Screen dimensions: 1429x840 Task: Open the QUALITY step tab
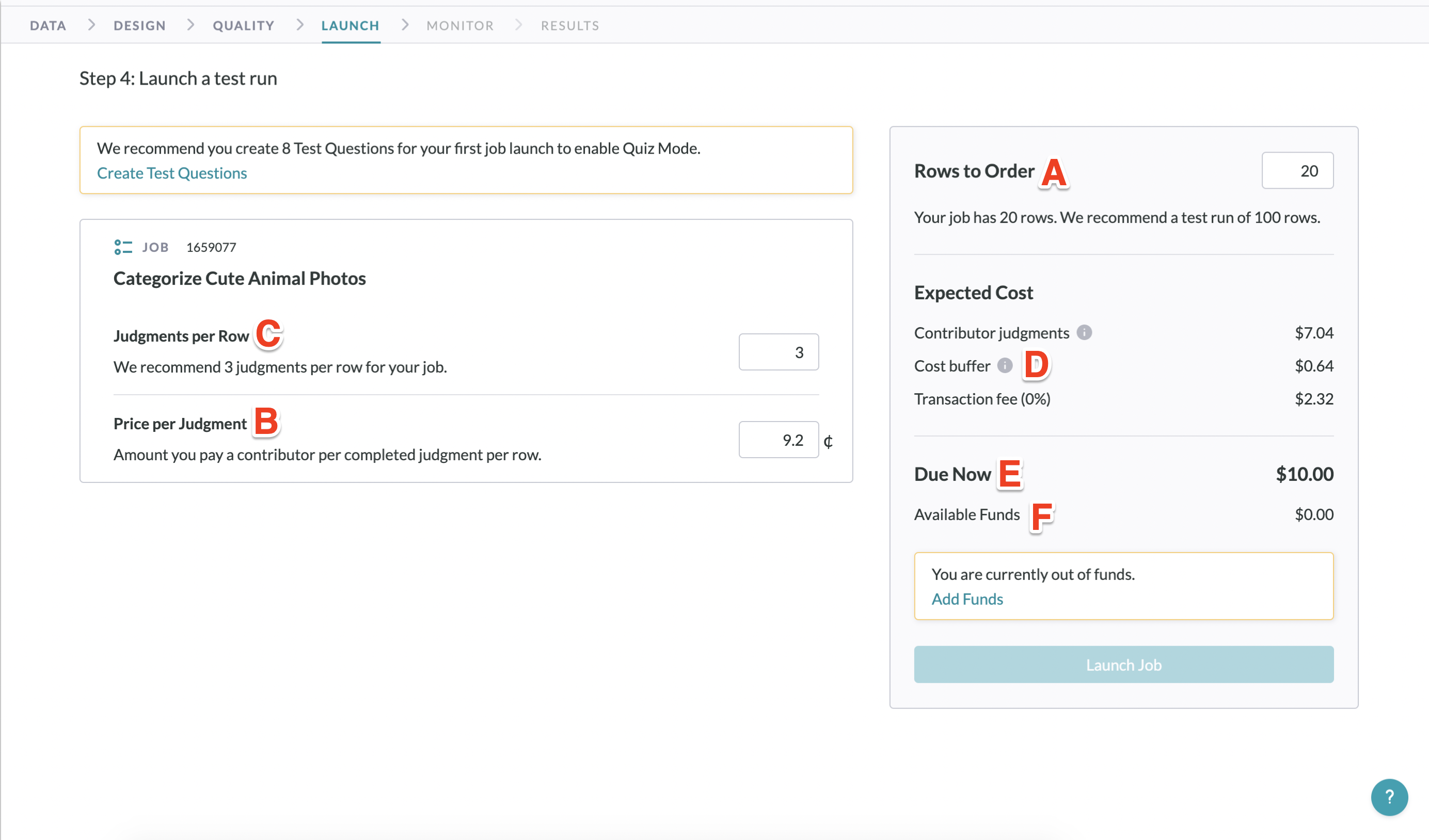[243, 25]
